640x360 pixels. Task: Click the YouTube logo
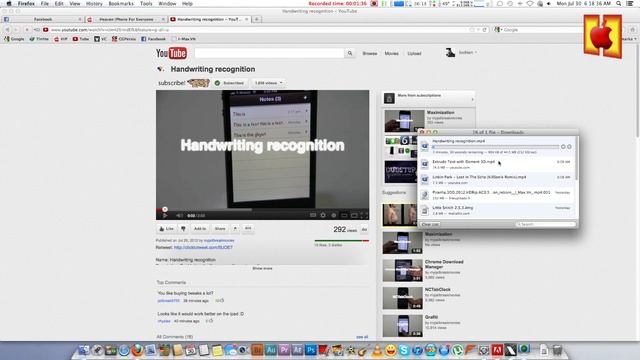click(171, 53)
